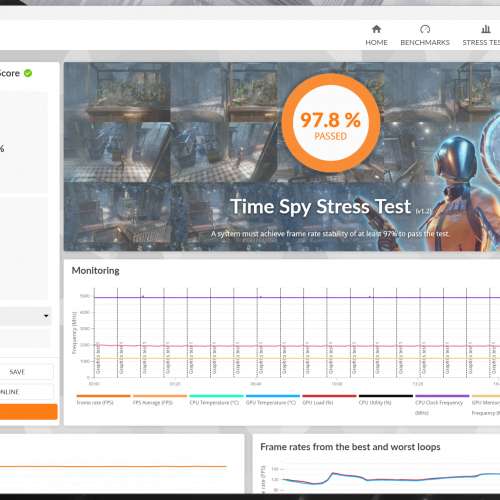The width and height of the screenshot is (500, 500).
Task: Click the Frame rates from best and worst loops heading
Action: [350, 447]
